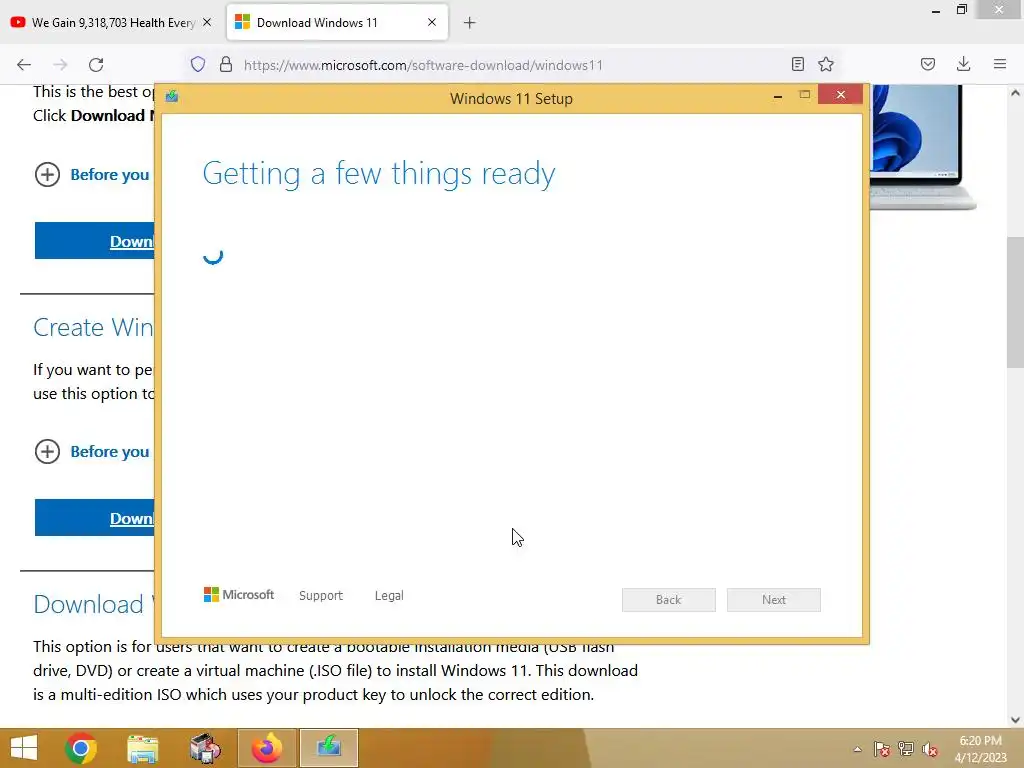Viewport: 1024px width, 768px height.
Task: Click Microsoft logo in Setup footer
Action: point(239,595)
